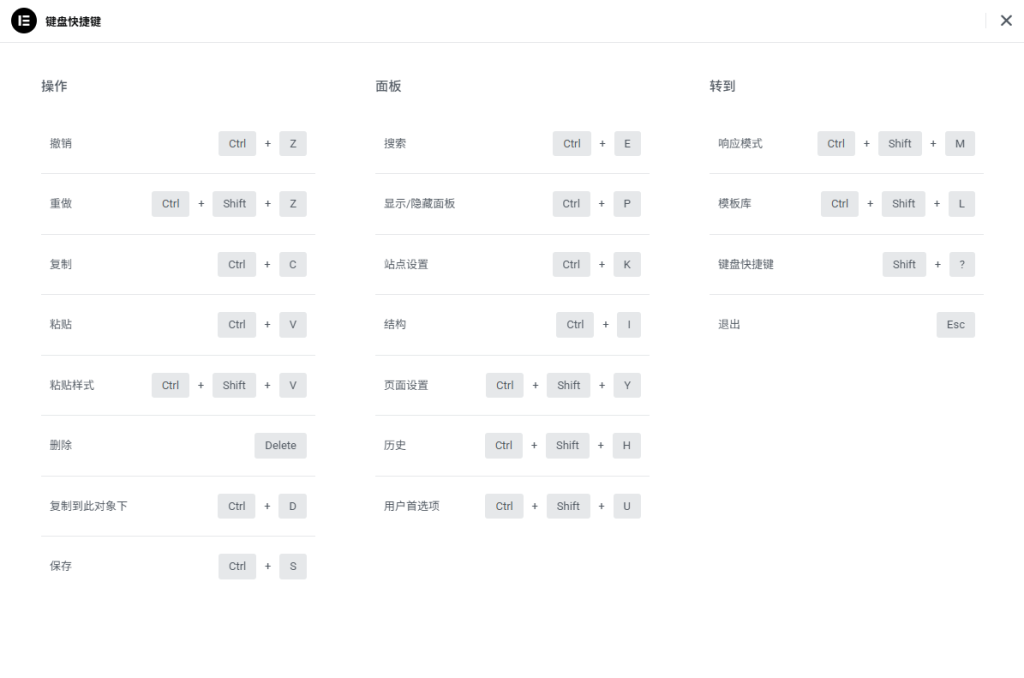
Task: Click the I key in 结构 row
Action: pyautogui.click(x=629, y=325)
